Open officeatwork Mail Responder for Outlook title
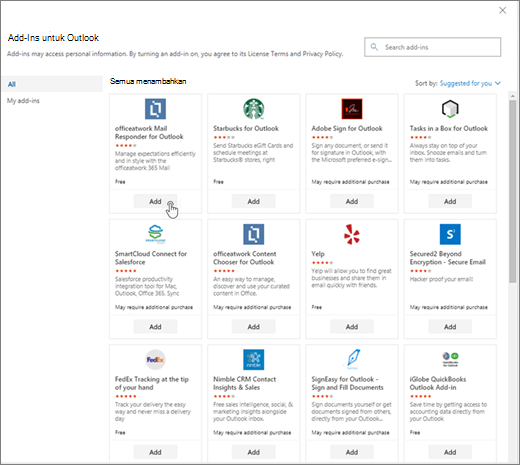This screenshot has width=520, height=465. (149, 132)
